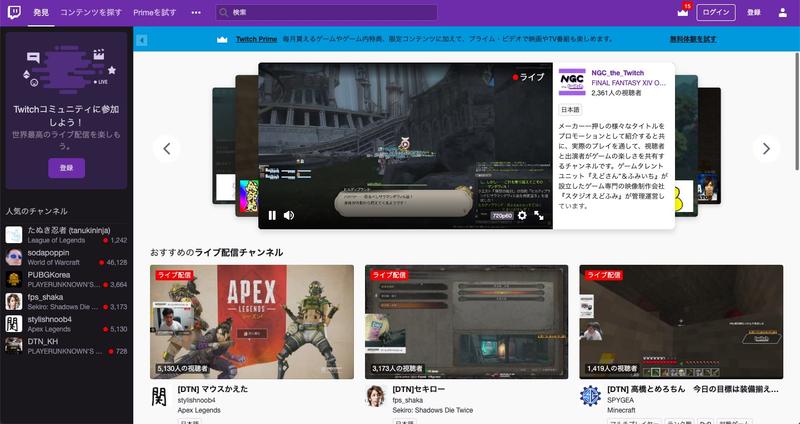800x424 pixels.
Task: Click the NGC channel logo
Action: click(x=572, y=82)
